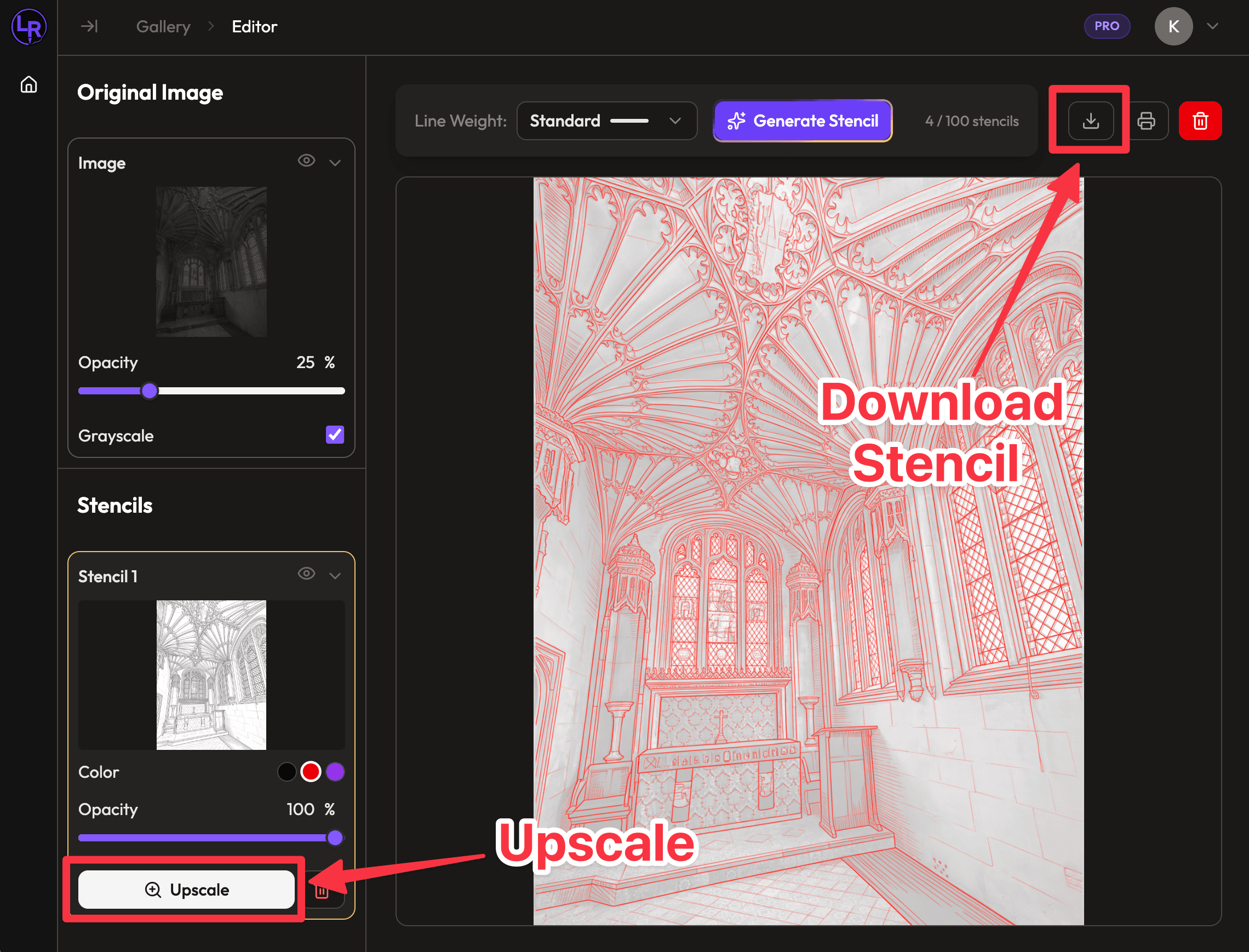1249x952 pixels.
Task: Toggle Stencil 1 visibility eye
Action: tap(307, 574)
